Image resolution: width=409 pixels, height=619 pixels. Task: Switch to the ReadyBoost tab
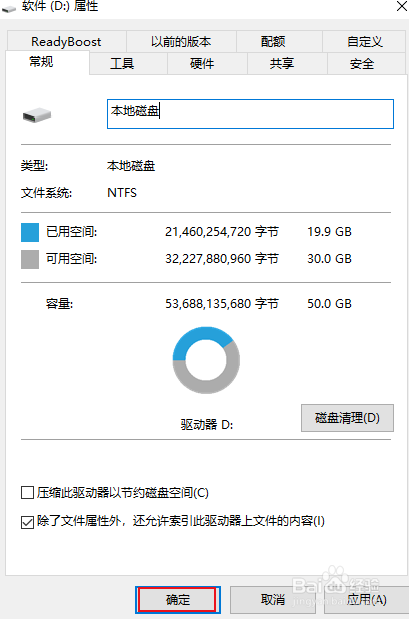[66, 41]
